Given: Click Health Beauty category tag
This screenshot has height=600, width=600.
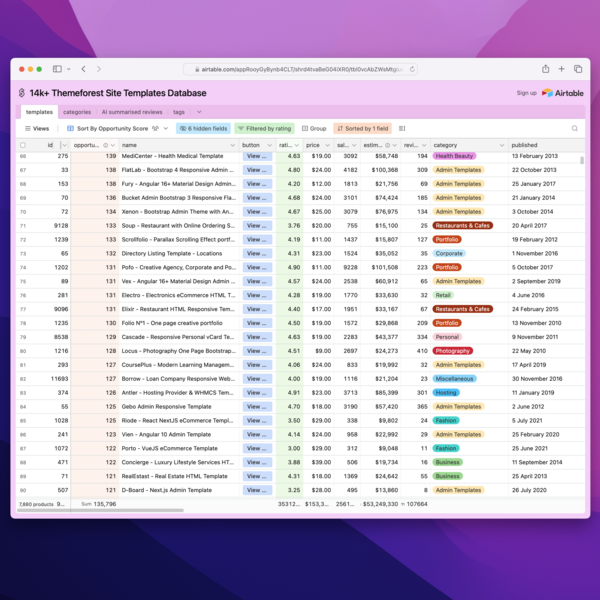Looking at the screenshot, I should (454, 156).
